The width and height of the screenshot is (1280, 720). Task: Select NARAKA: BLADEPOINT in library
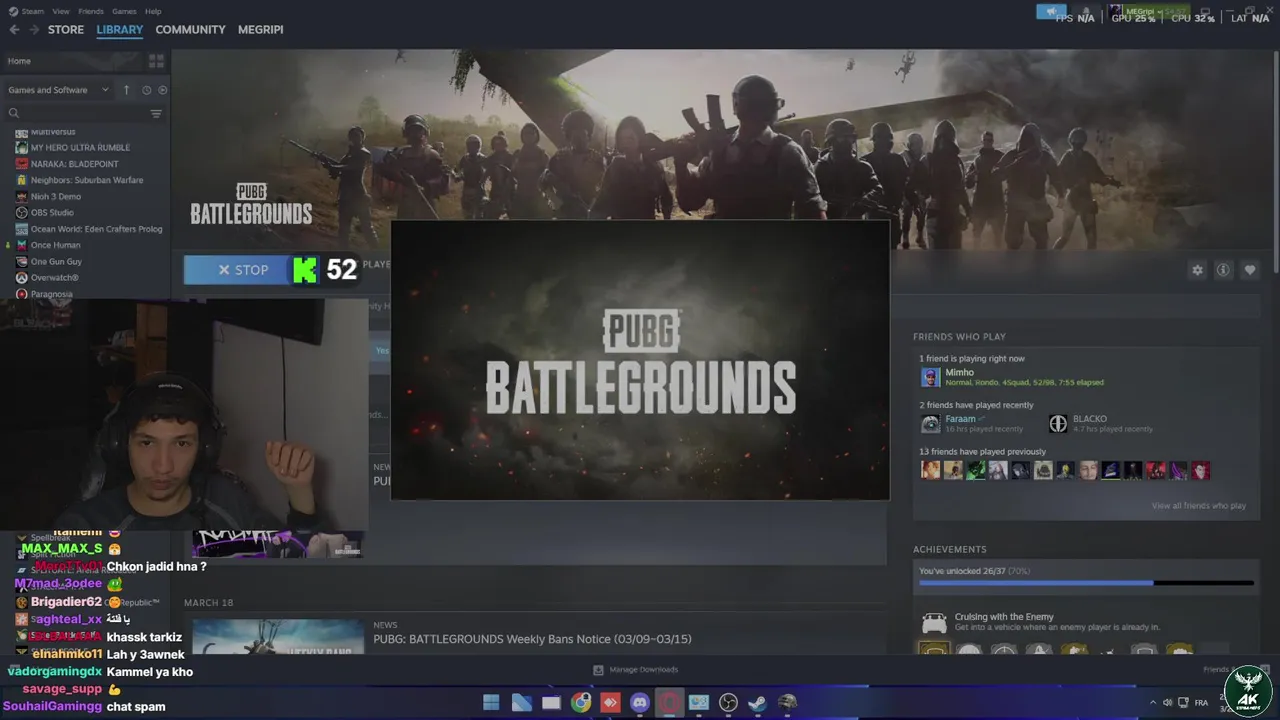[74, 164]
